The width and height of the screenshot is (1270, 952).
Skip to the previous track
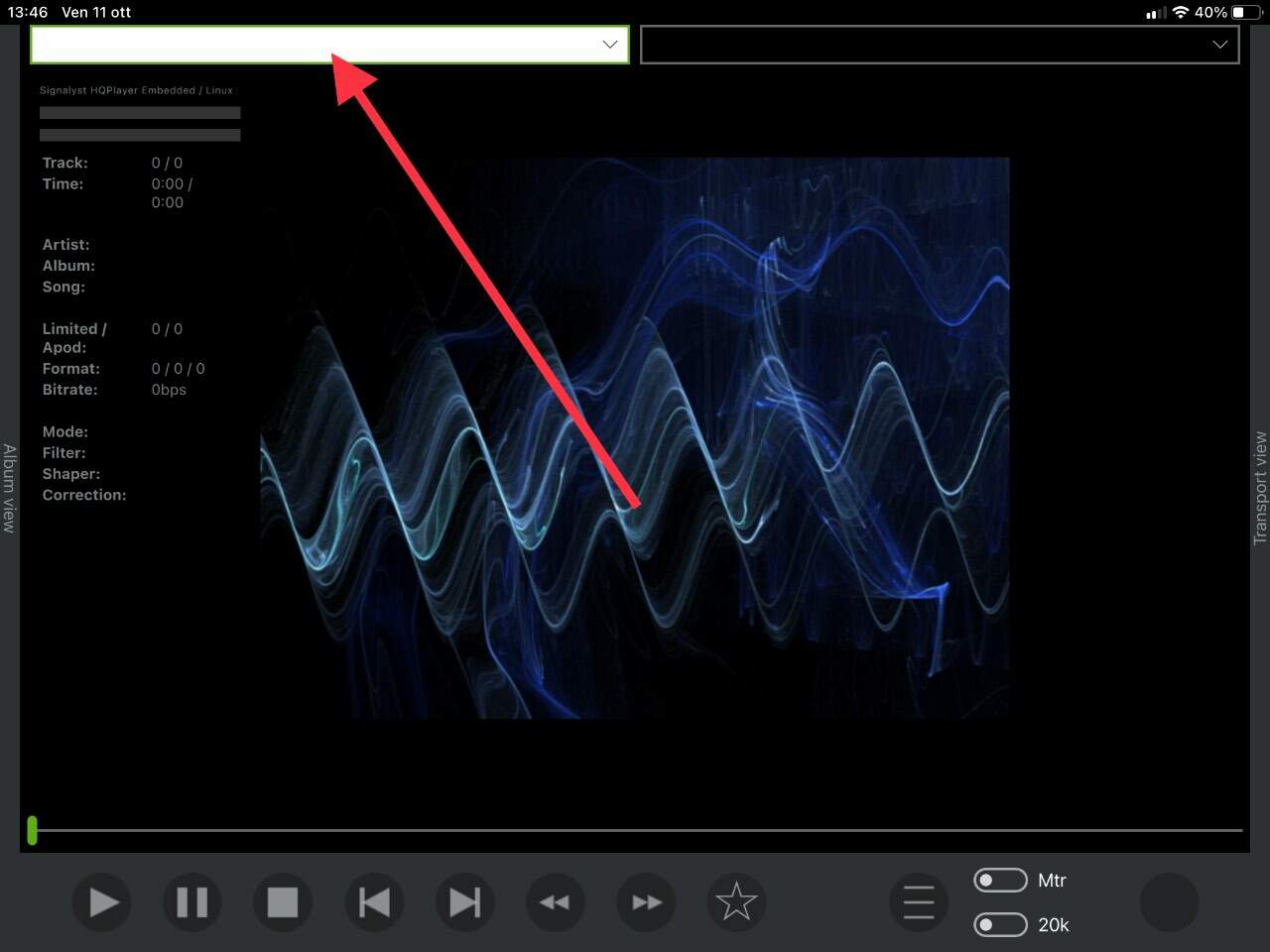(x=374, y=902)
